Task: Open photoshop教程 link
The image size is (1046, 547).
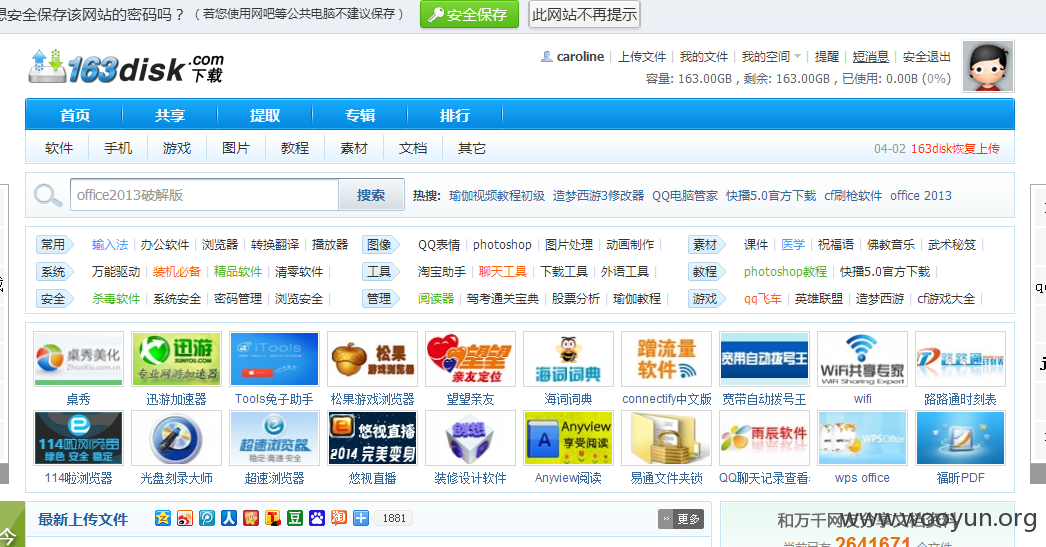Action: click(x=785, y=271)
